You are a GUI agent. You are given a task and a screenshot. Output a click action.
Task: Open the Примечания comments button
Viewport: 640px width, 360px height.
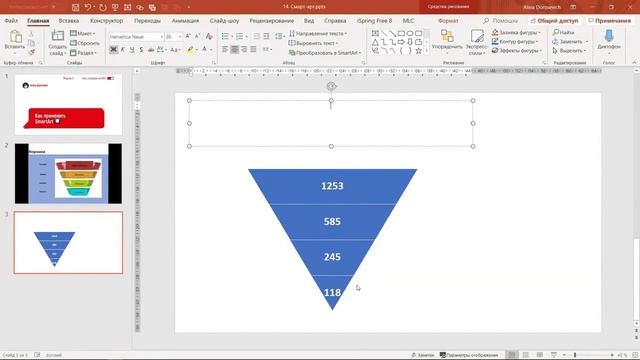tap(610, 20)
